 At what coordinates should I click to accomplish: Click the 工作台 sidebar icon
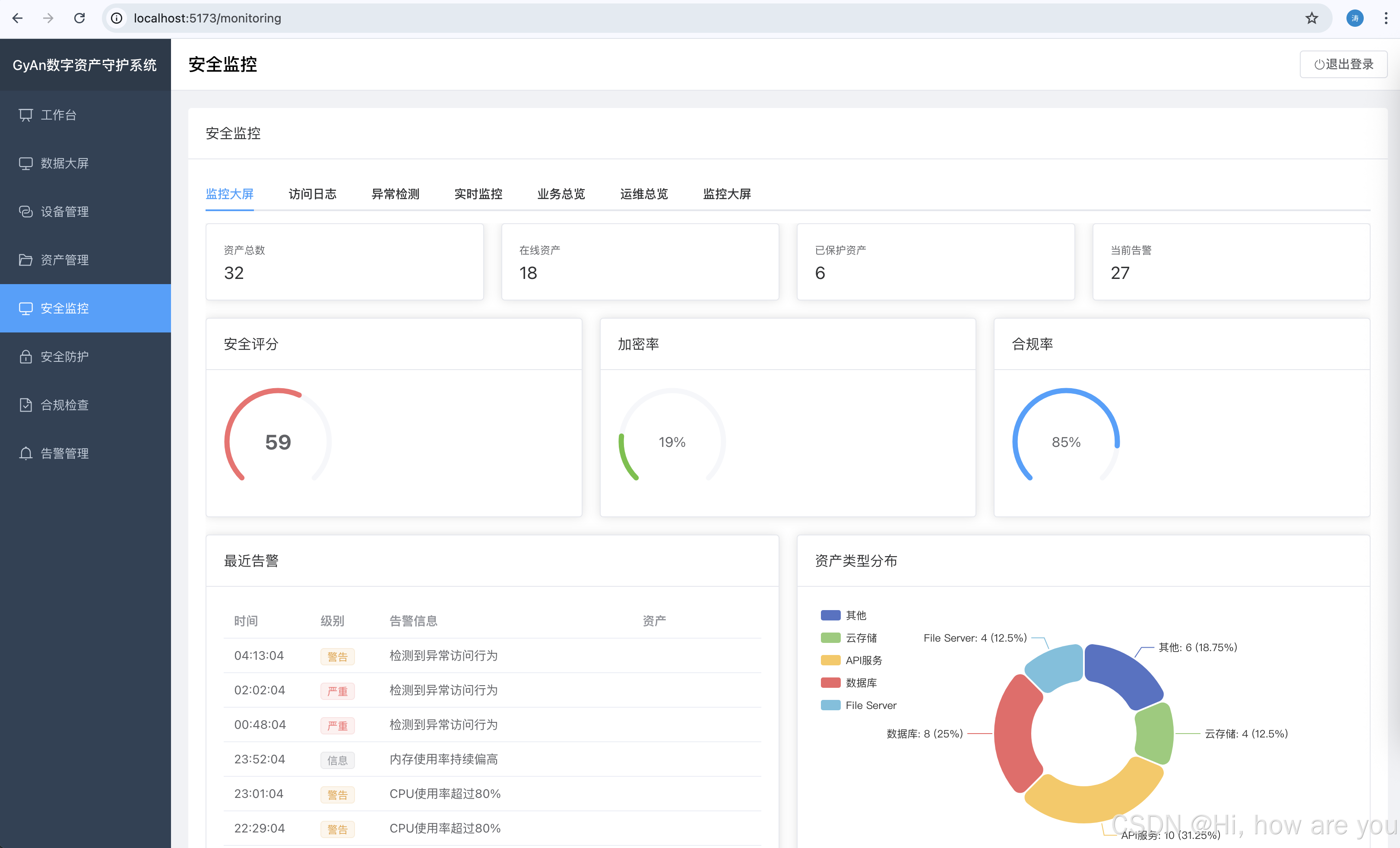[x=25, y=115]
